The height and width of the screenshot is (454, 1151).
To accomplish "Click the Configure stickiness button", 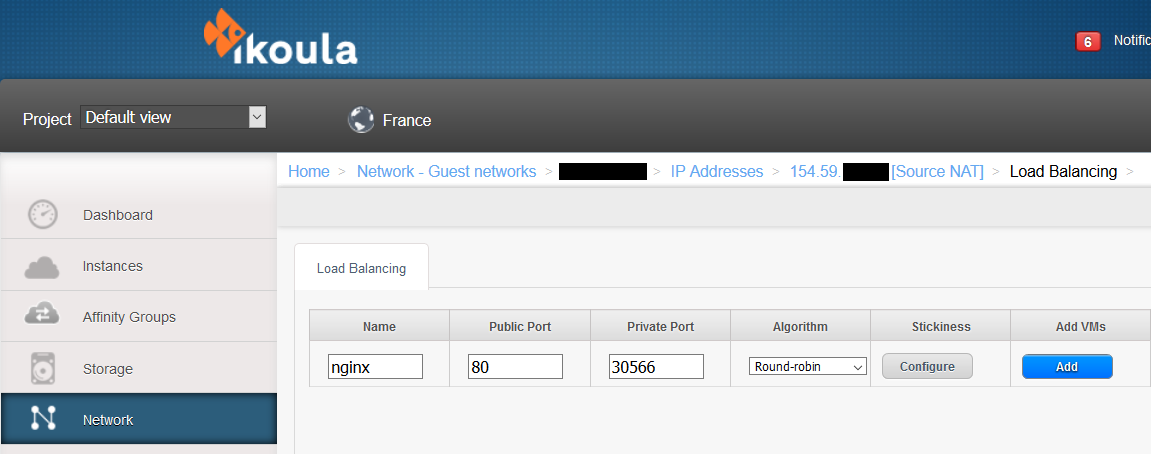I will point(927,367).
